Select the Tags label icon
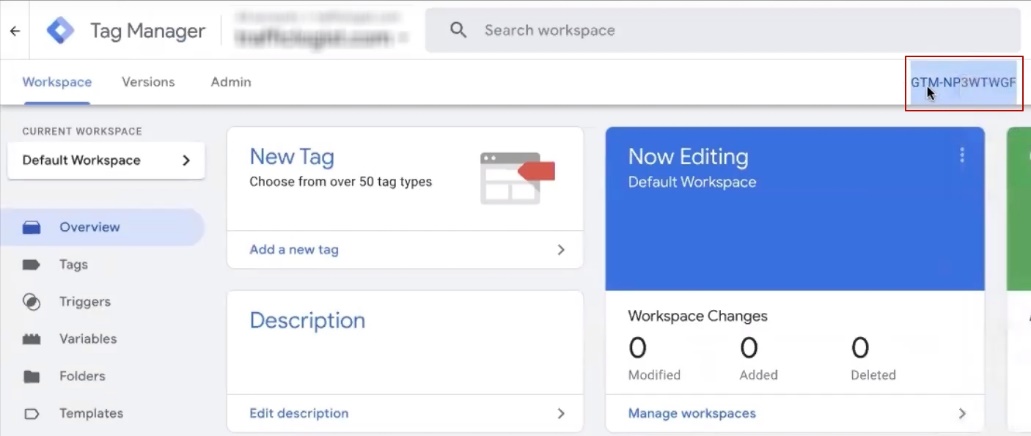 (31, 265)
